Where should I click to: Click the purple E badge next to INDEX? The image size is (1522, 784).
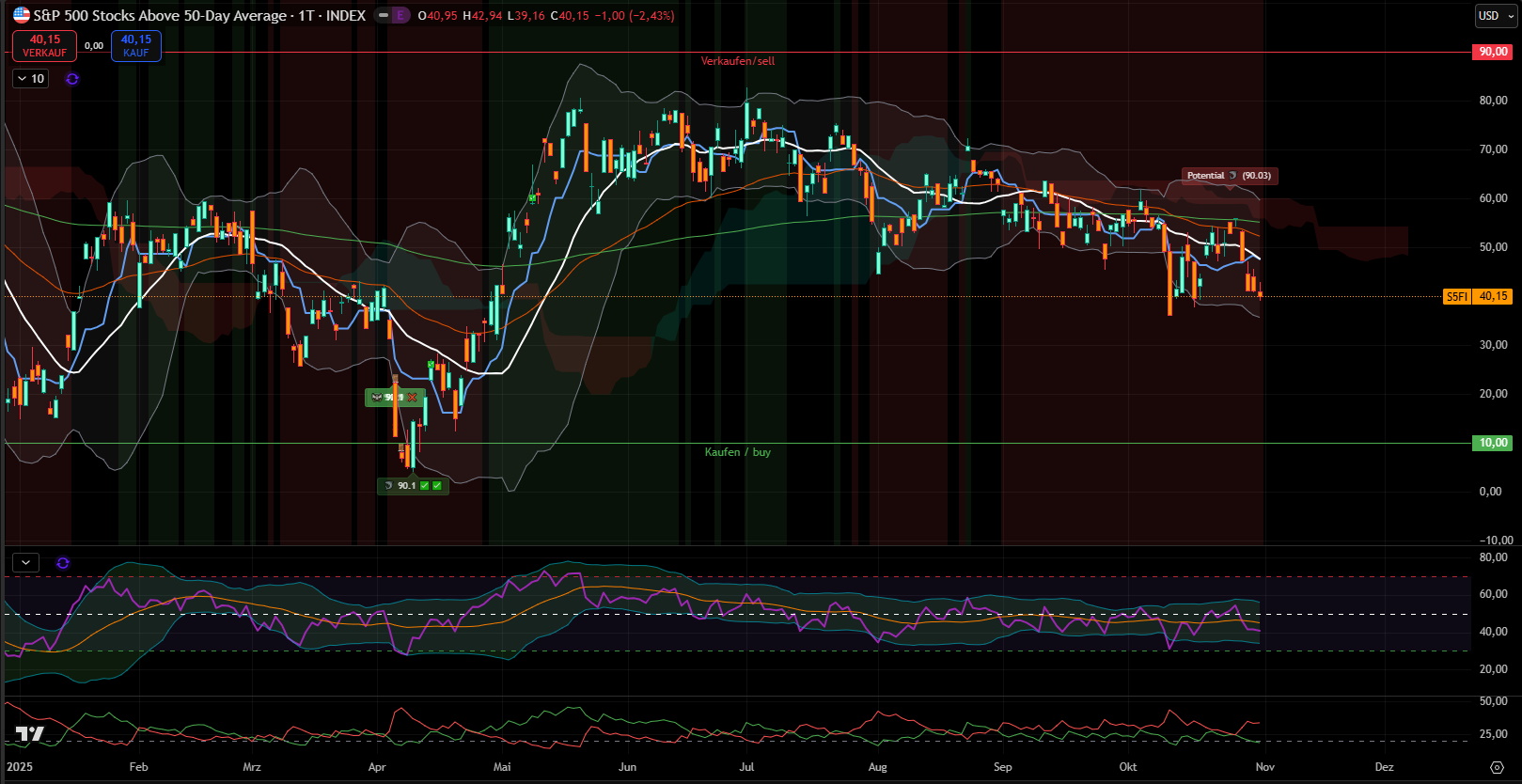tap(401, 15)
